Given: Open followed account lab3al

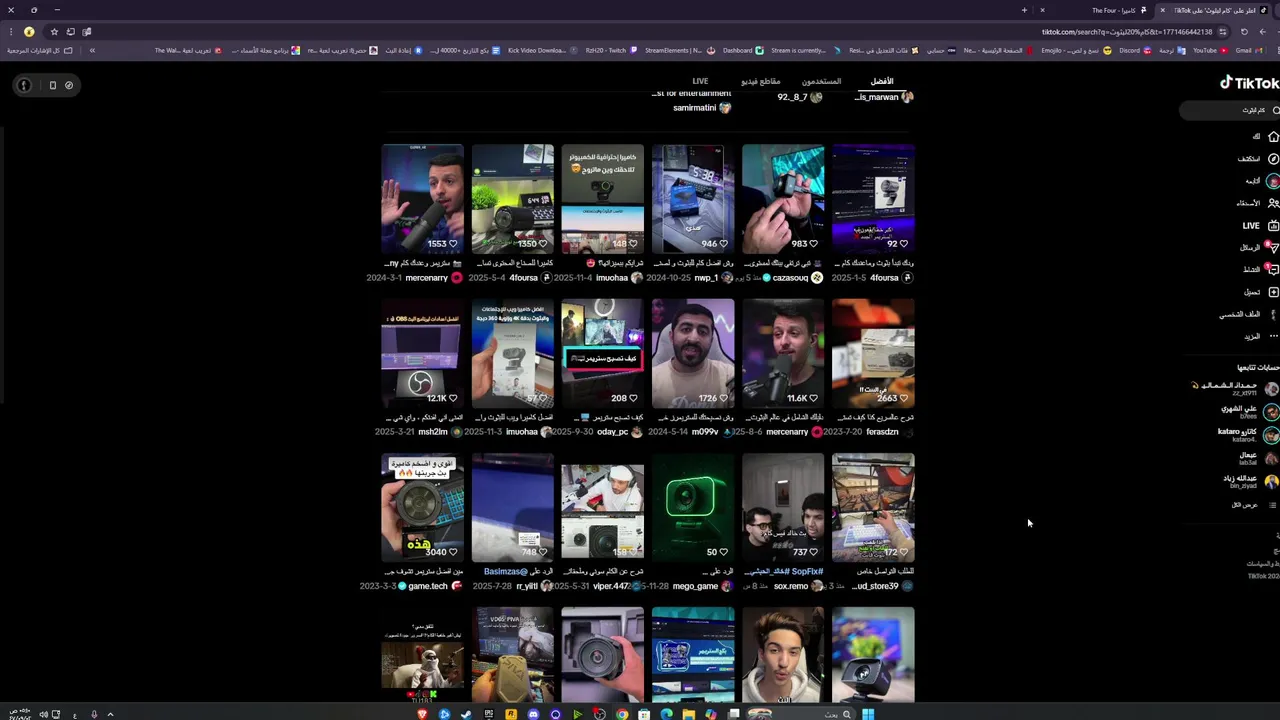Looking at the screenshot, I should coord(1258,458).
